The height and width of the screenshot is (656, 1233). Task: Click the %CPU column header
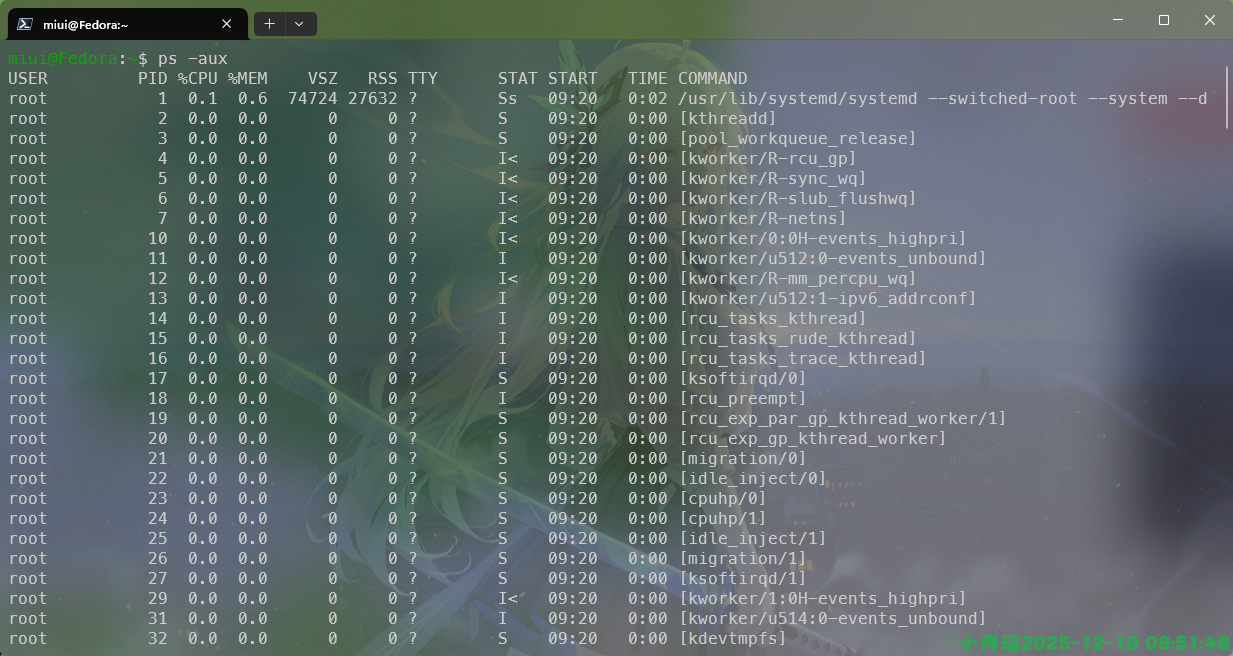[197, 79]
